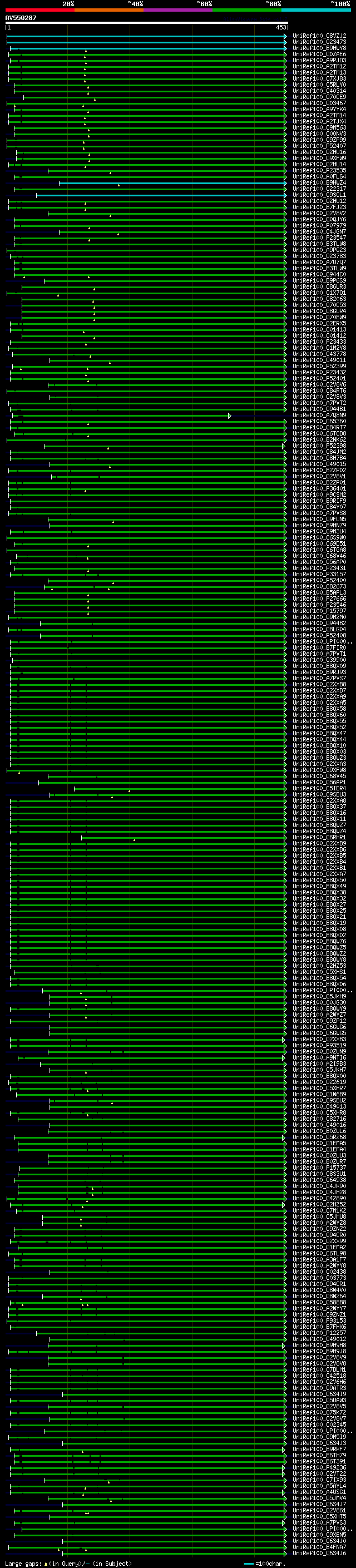356x1568 pixels.
Task: Open hit UniRef100_Q7XJ83
Action: click(319, 78)
